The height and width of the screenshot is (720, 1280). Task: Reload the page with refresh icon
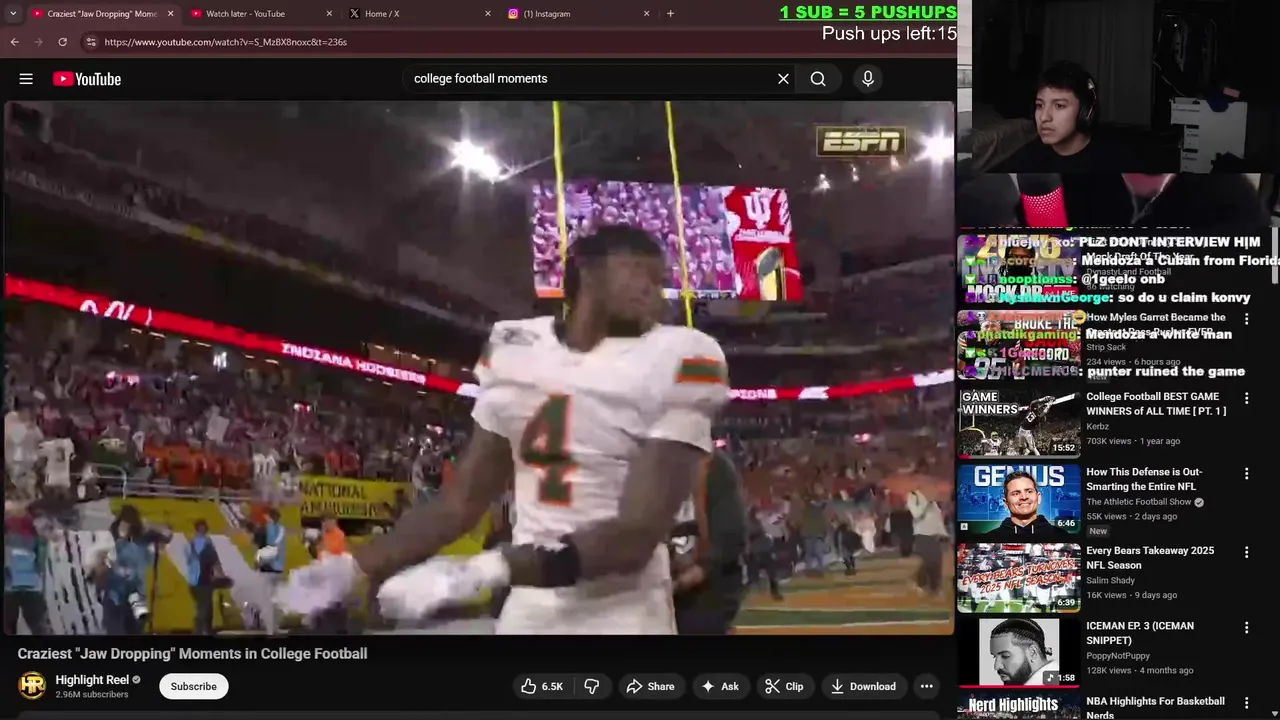(x=62, y=42)
